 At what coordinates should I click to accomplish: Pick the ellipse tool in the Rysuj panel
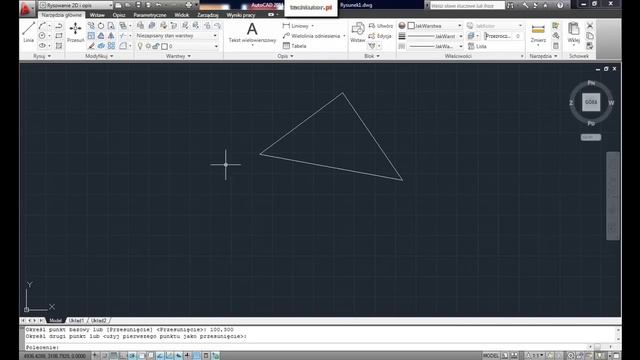coord(42,46)
